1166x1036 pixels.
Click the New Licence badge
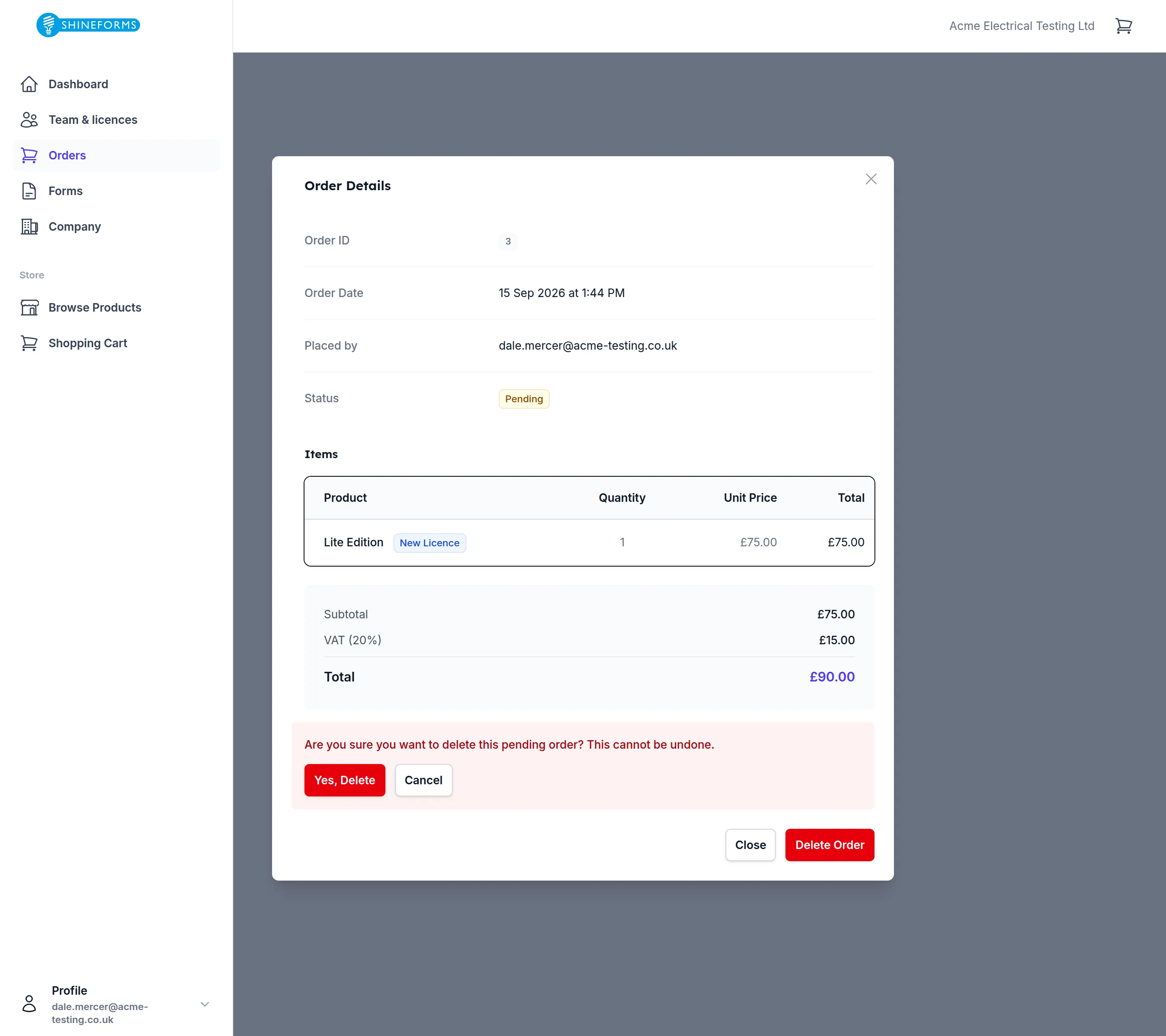(429, 543)
